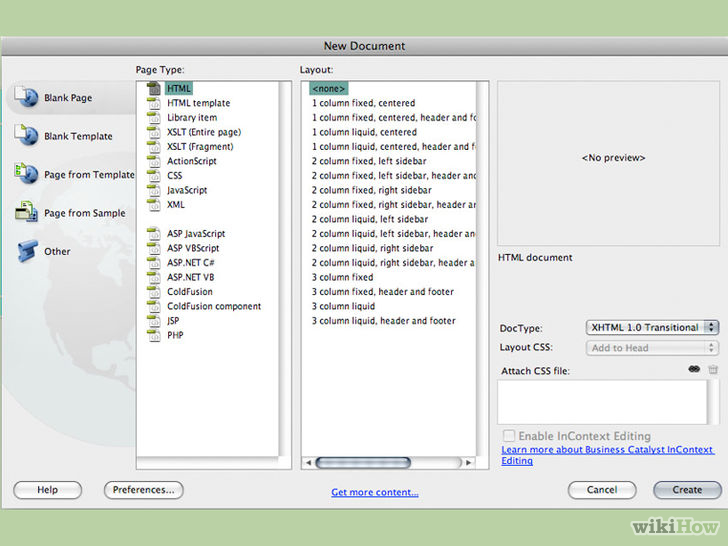Open Page from Template category icon
728x546 pixels.
click(x=25, y=174)
